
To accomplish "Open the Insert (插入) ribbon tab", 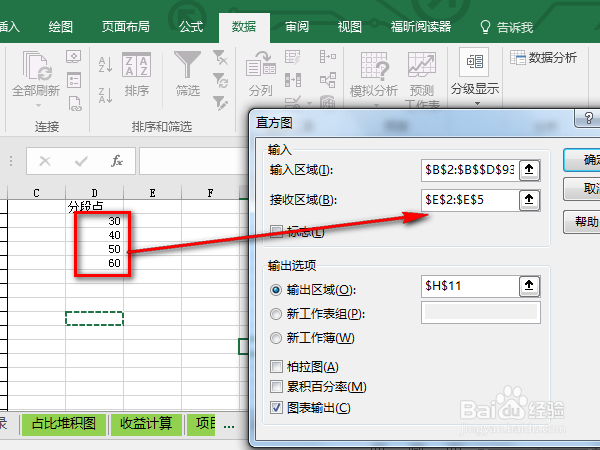I will click(x=8, y=27).
